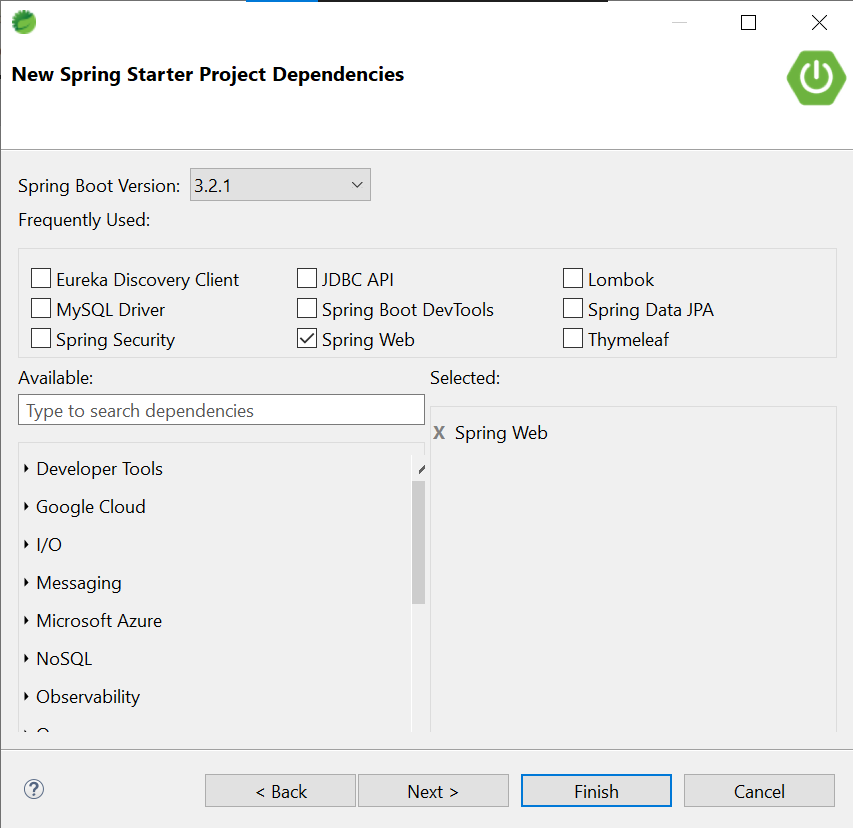This screenshot has height=828, width=853.
Task: Check Spring Data JPA
Action: (x=573, y=308)
